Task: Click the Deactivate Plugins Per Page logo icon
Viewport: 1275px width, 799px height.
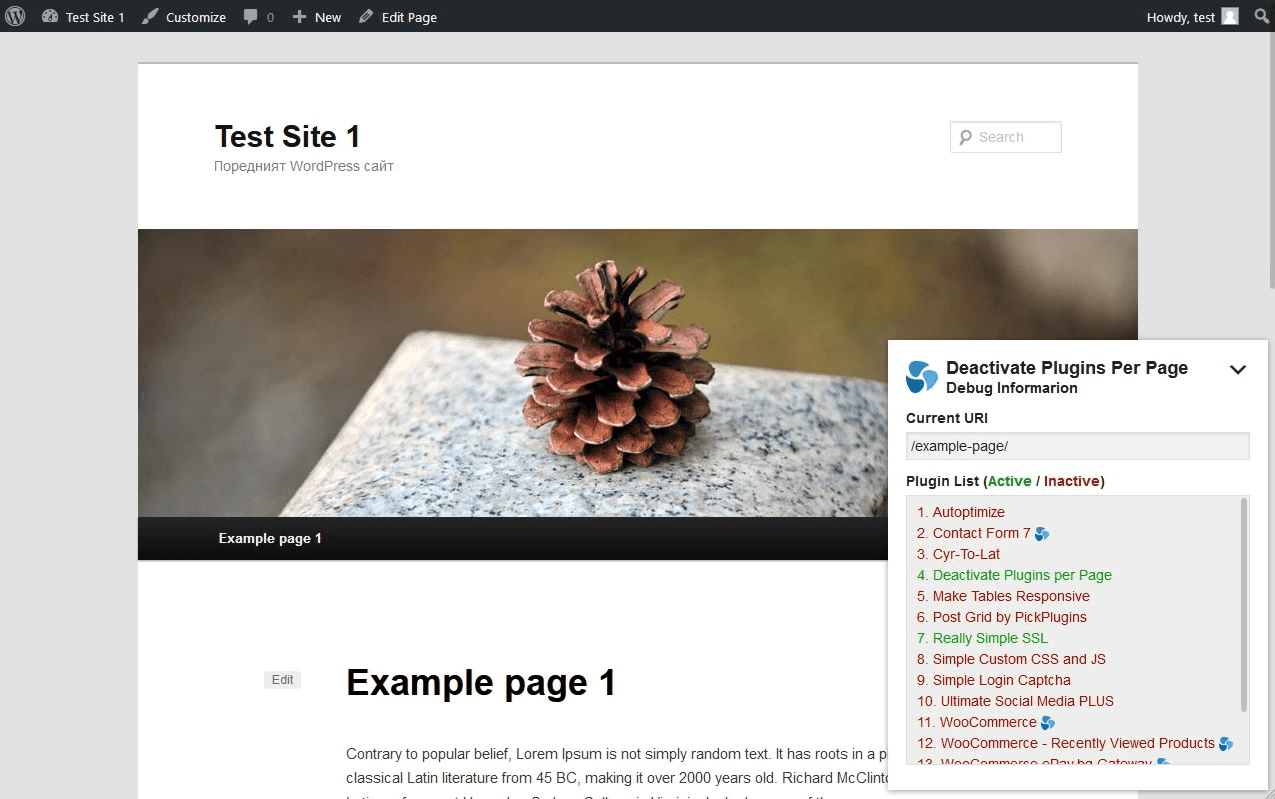Action: coord(919,377)
